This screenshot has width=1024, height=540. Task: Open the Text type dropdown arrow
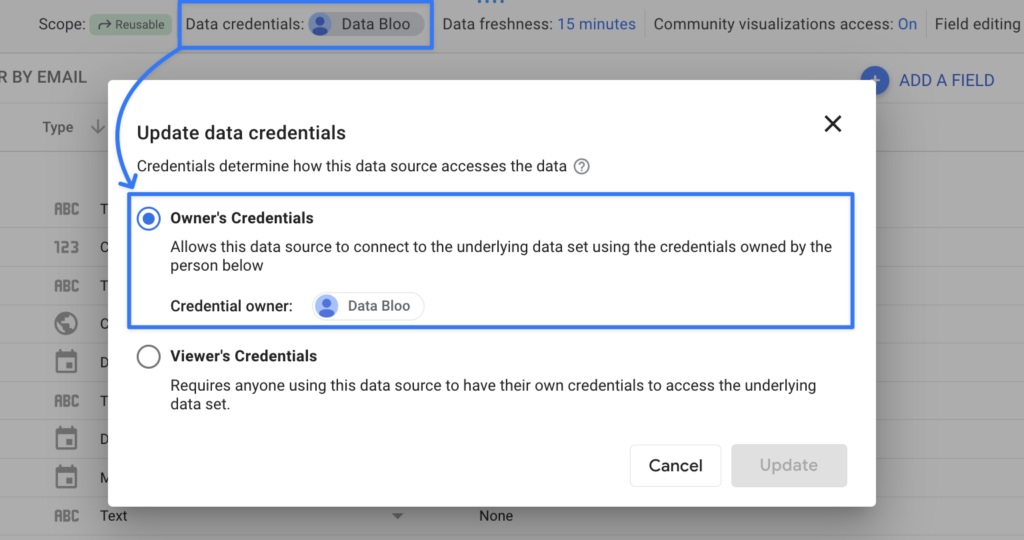click(x=397, y=516)
